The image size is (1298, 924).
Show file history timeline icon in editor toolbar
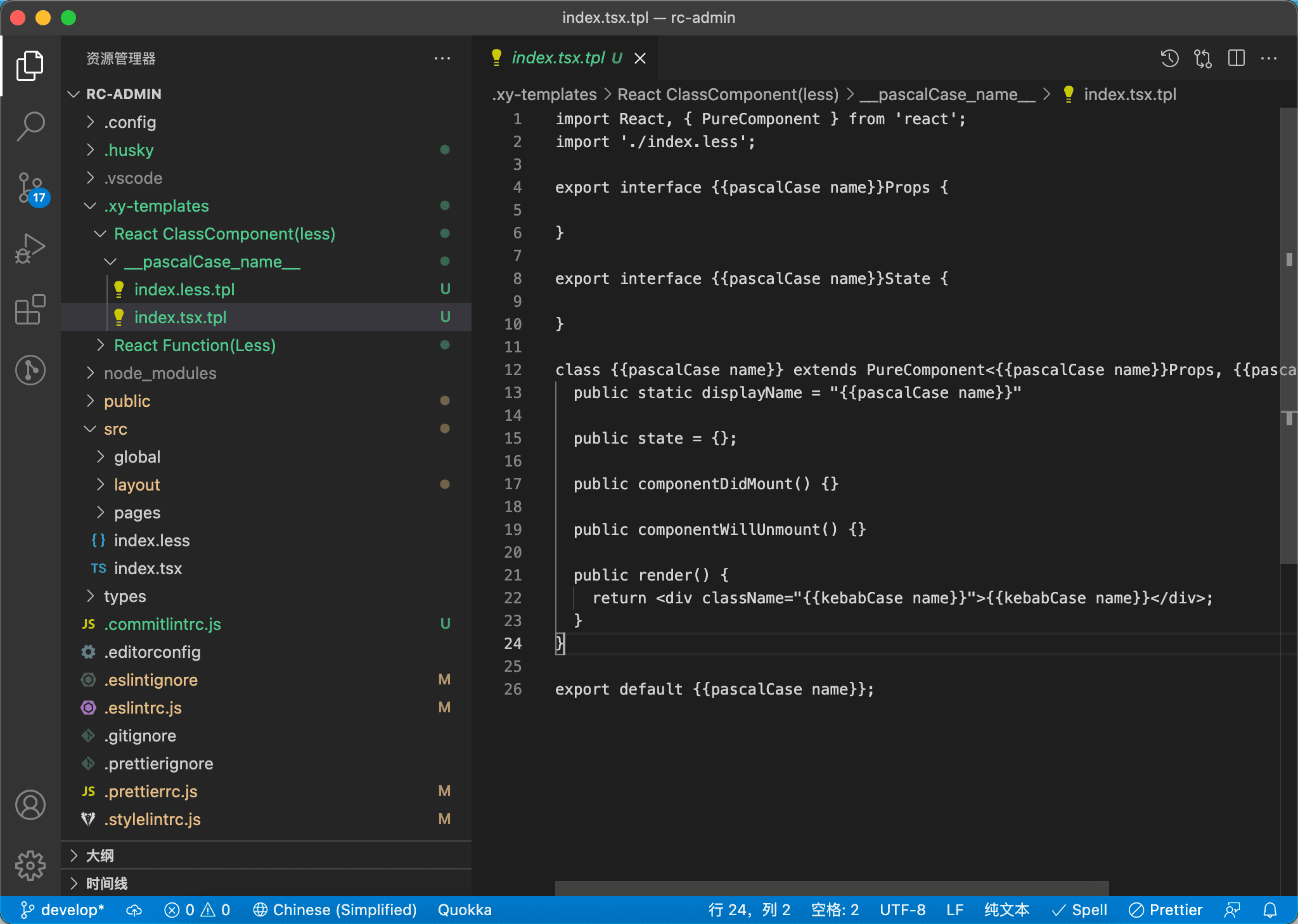click(x=1169, y=58)
